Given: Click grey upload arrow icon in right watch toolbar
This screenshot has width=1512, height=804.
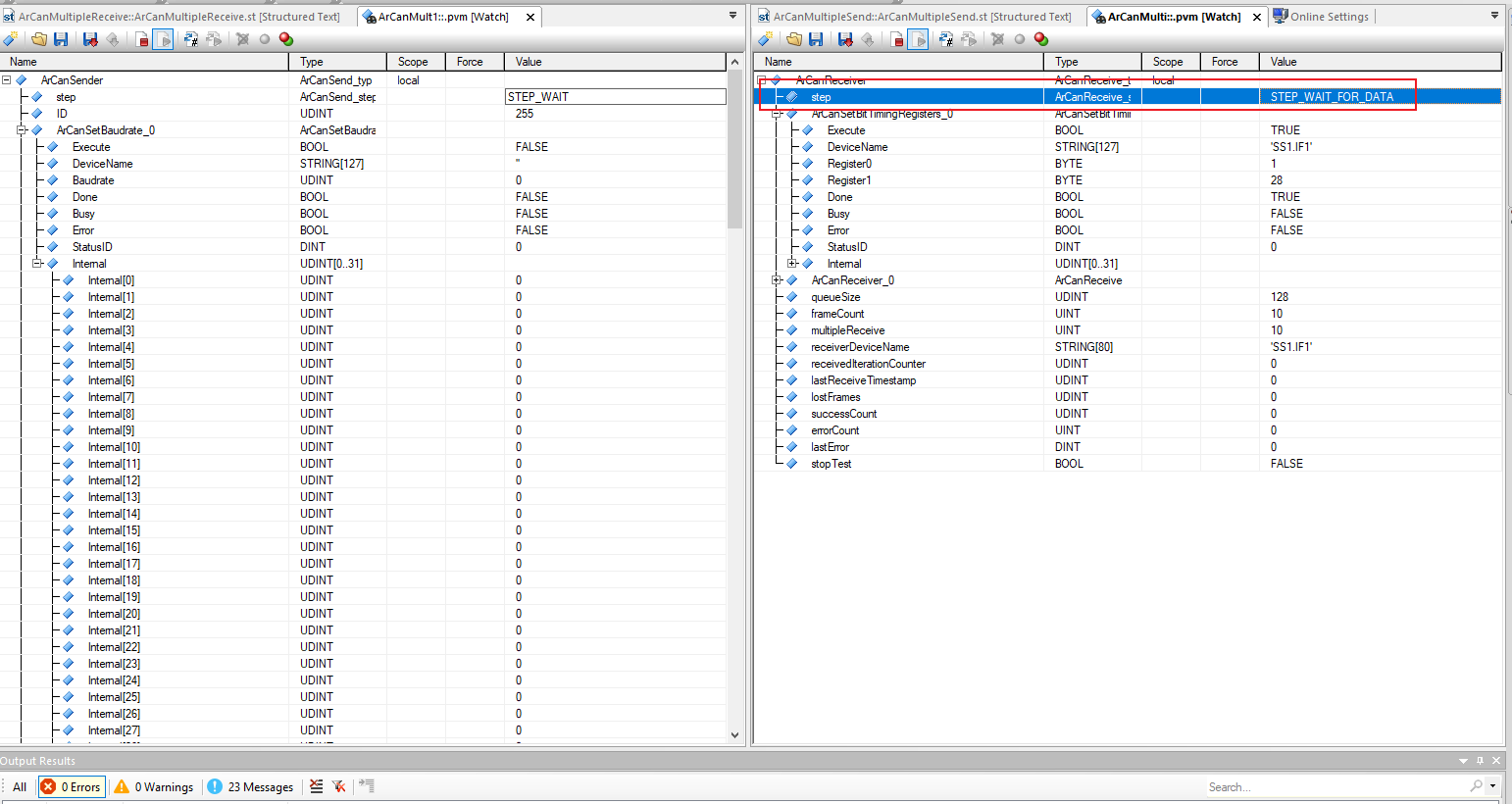Looking at the screenshot, I should [x=868, y=39].
